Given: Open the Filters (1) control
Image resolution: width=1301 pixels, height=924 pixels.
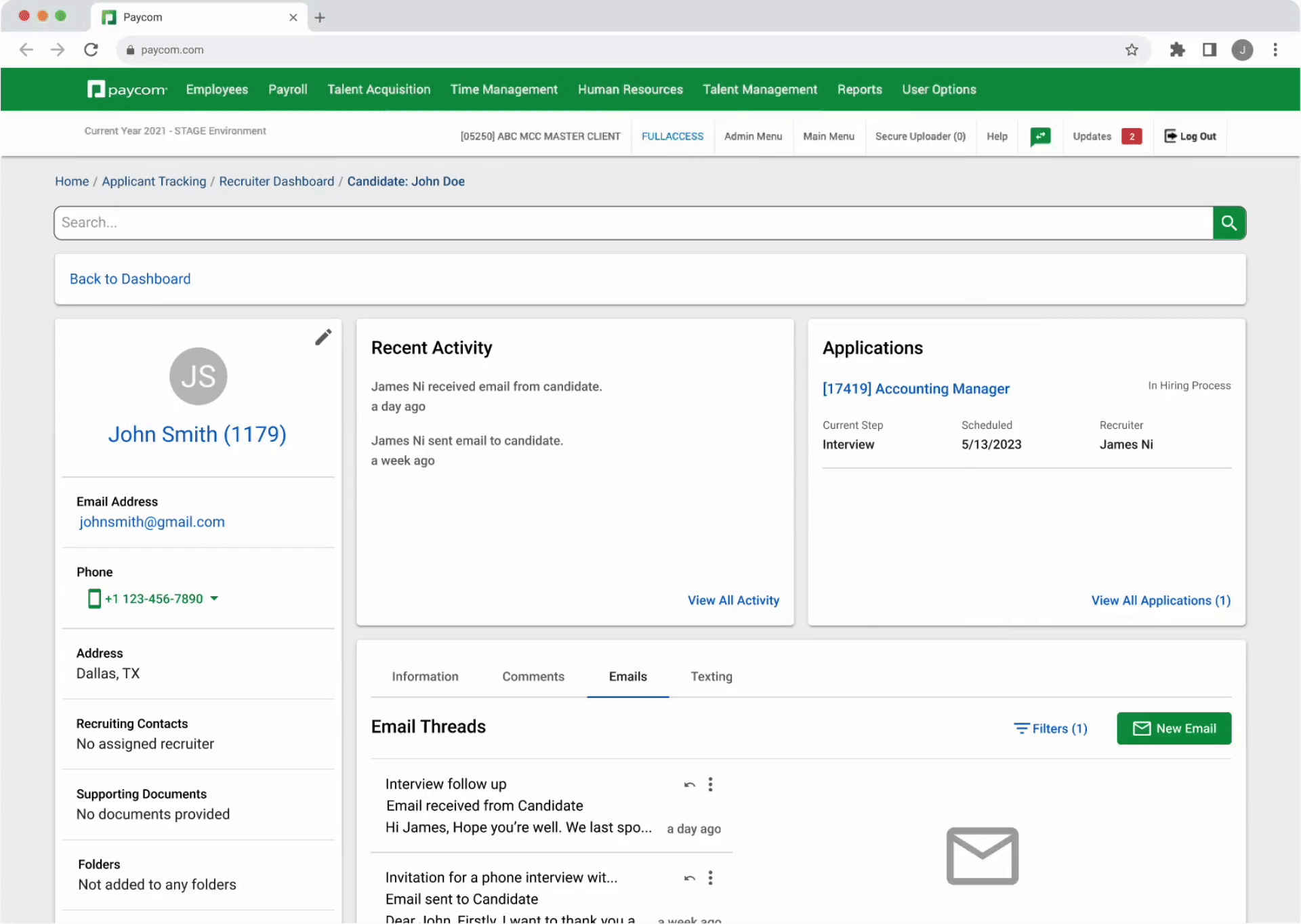Looking at the screenshot, I should pyautogui.click(x=1050, y=729).
